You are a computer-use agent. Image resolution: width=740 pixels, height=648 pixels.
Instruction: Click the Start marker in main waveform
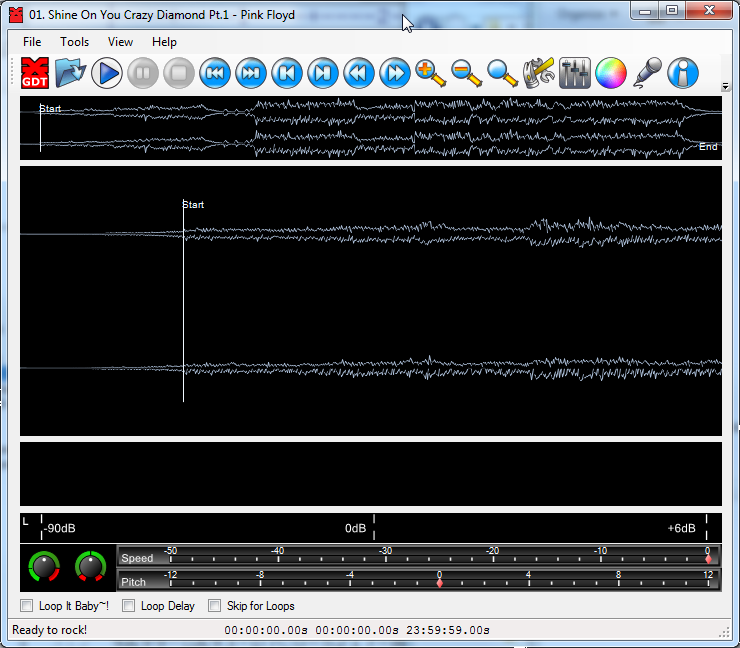tap(193, 205)
